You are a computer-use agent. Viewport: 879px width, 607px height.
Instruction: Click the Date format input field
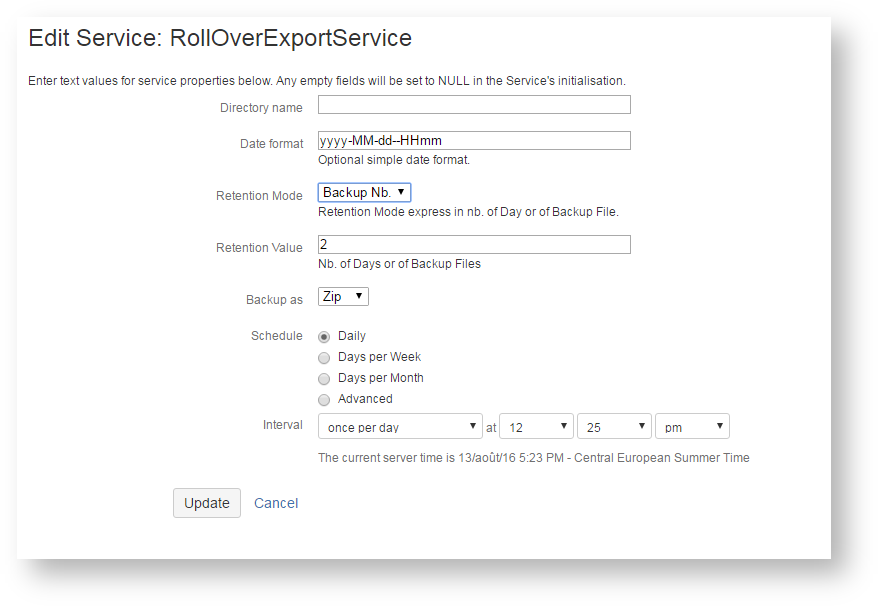[474, 141]
